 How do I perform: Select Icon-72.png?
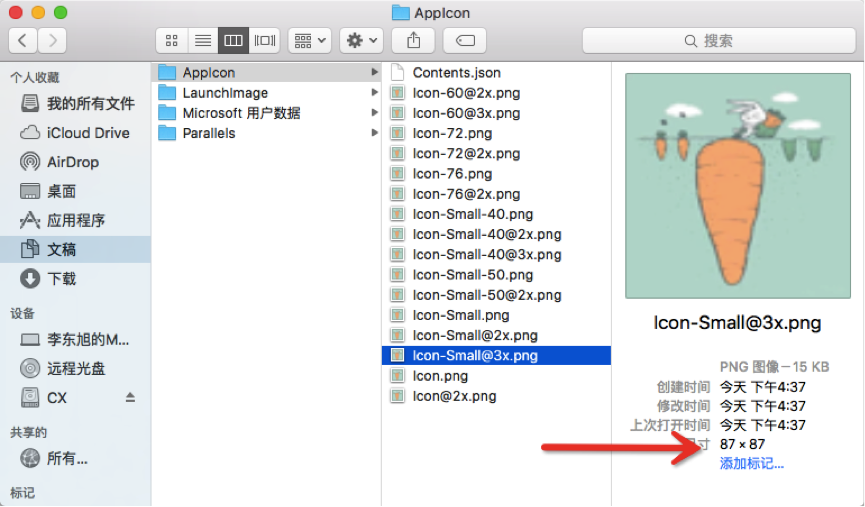(496, 133)
